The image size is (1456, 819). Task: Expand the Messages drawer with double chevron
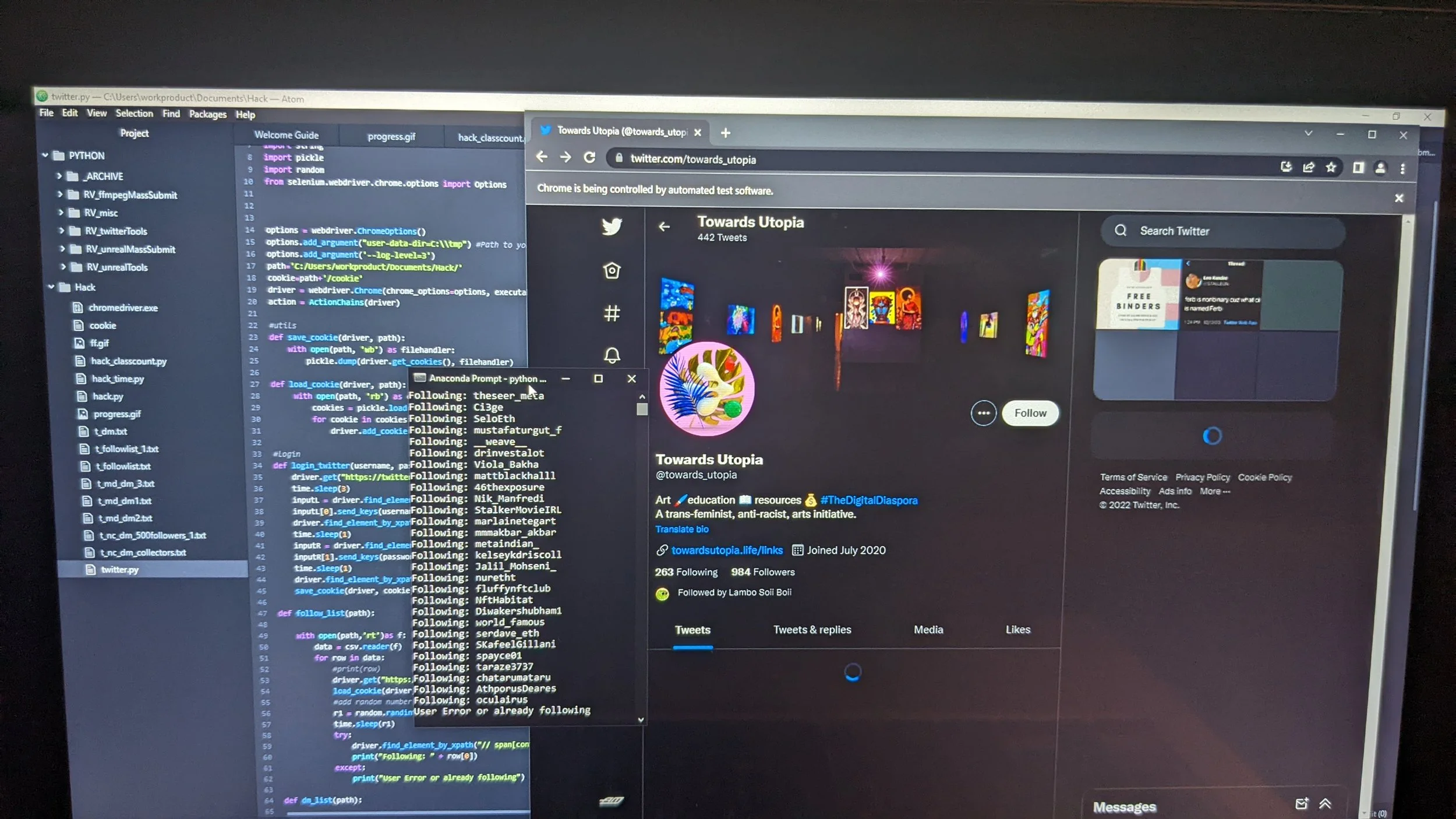[x=1325, y=804]
